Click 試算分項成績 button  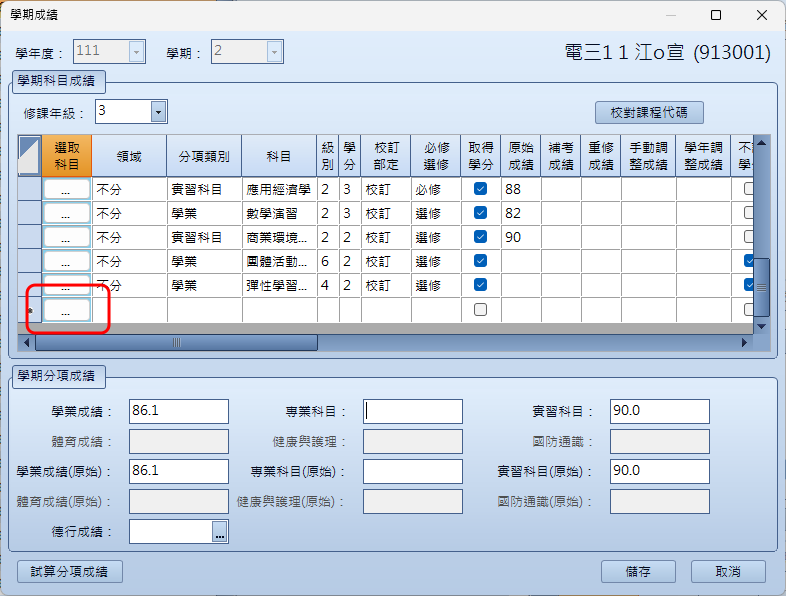[x=70, y=571]
